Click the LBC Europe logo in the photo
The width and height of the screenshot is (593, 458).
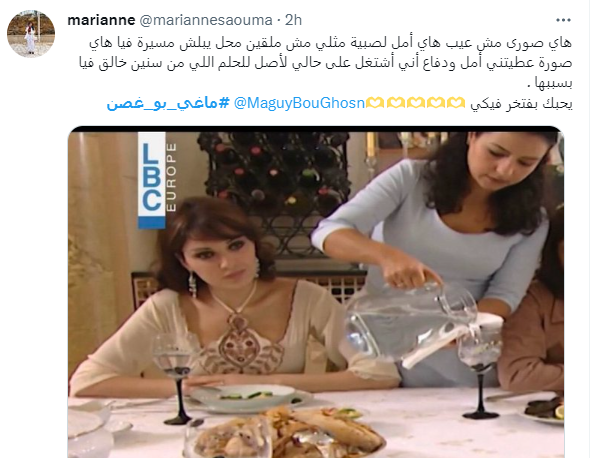(157, 180)
